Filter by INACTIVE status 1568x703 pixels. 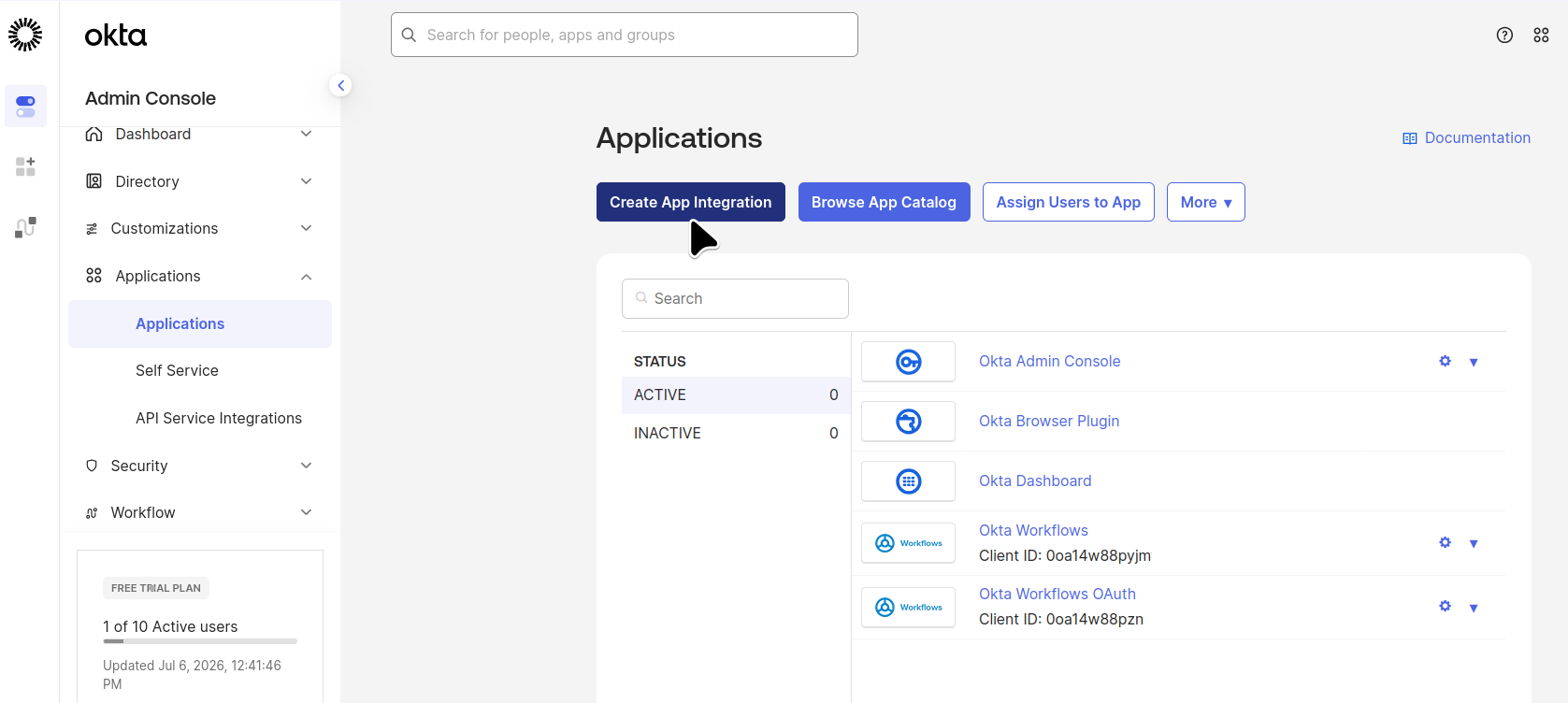pyautogui.click(x=736, y=433)
